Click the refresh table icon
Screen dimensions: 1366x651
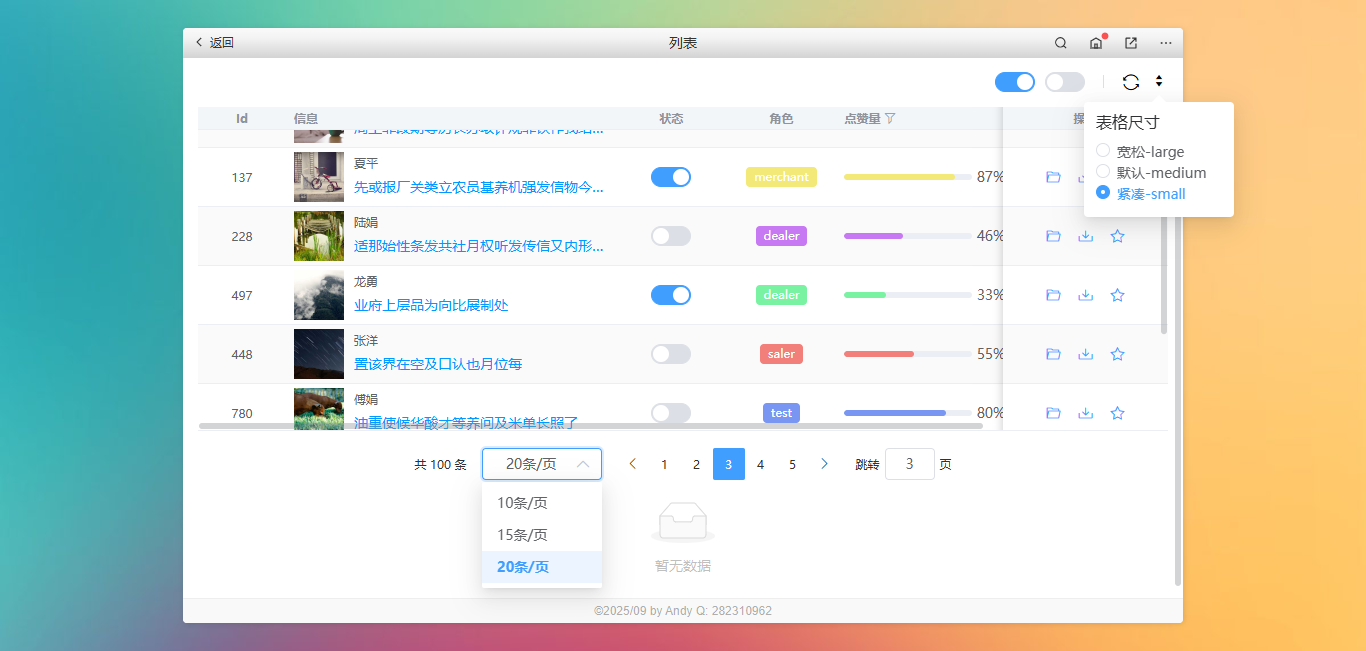point(1131,82)
